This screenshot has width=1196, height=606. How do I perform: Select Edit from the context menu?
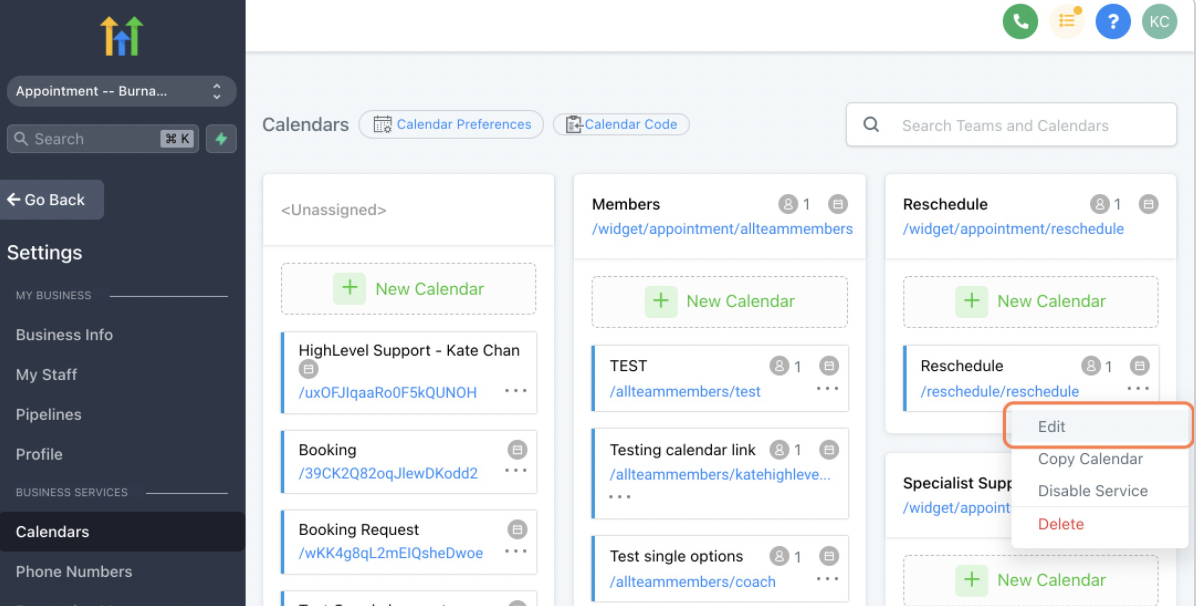(1052, 426)
